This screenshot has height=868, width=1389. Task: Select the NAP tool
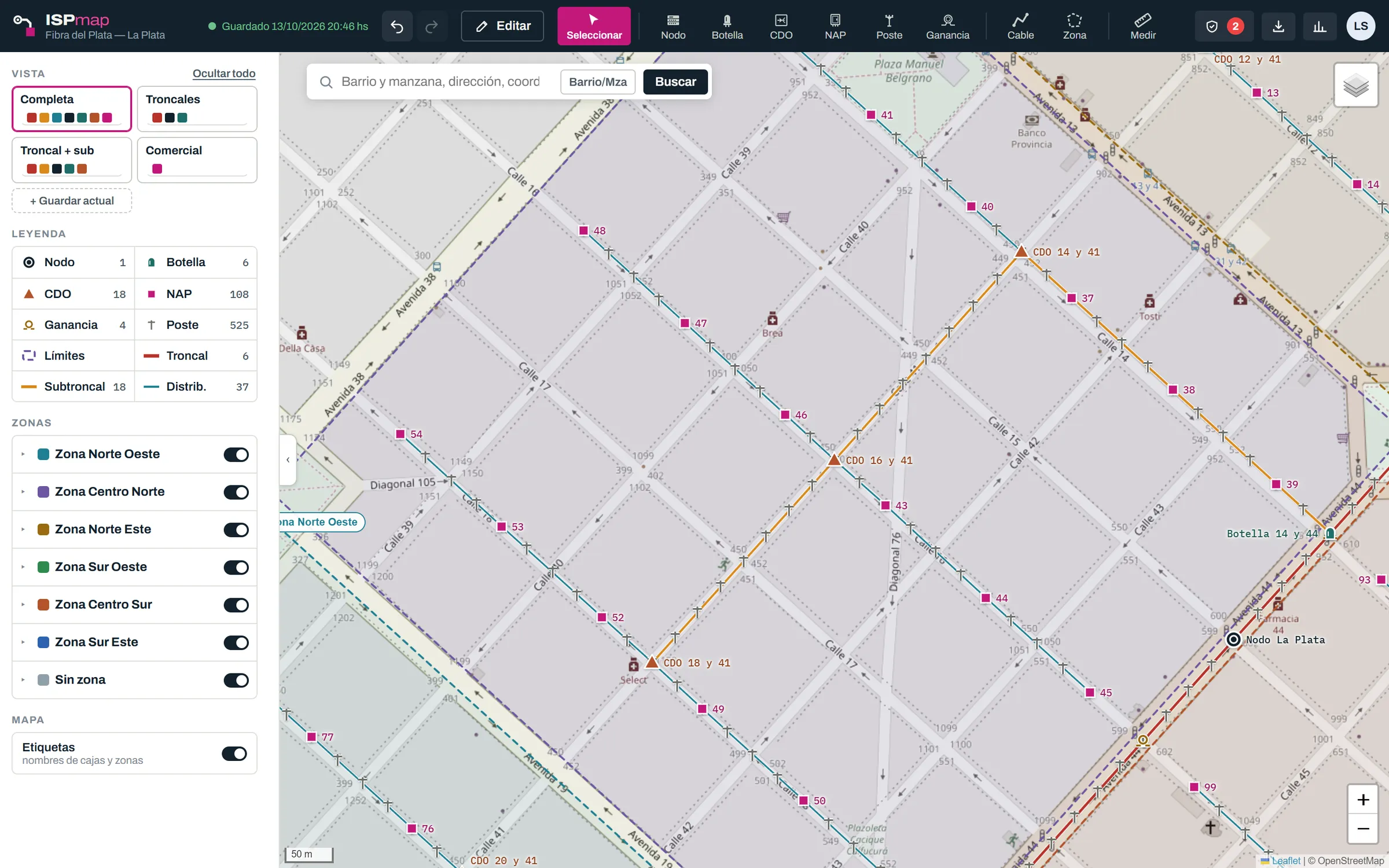click(x=835, y=26)
